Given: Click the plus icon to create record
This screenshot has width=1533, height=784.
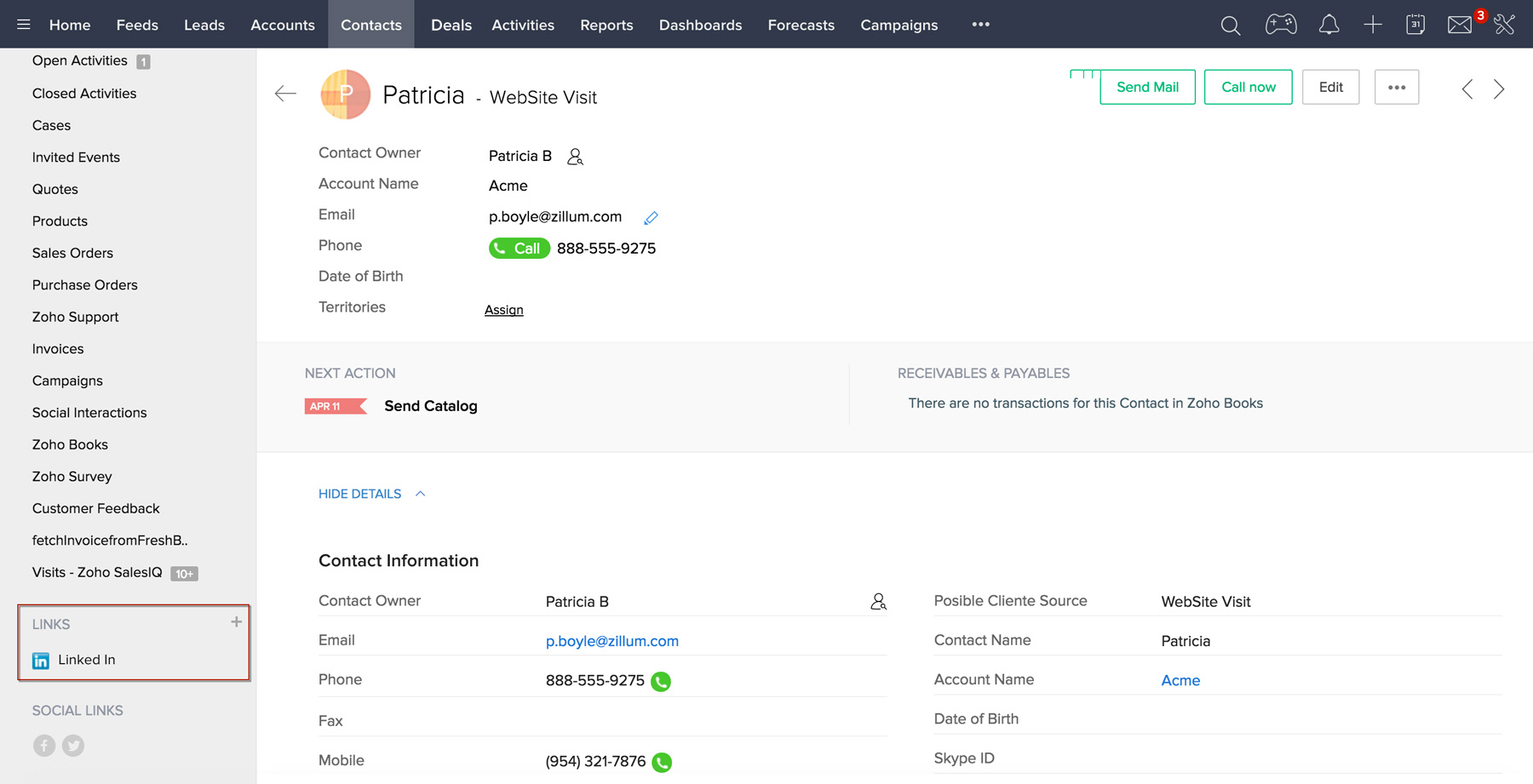Looking at the screenshot, I should coord(1372,25).
